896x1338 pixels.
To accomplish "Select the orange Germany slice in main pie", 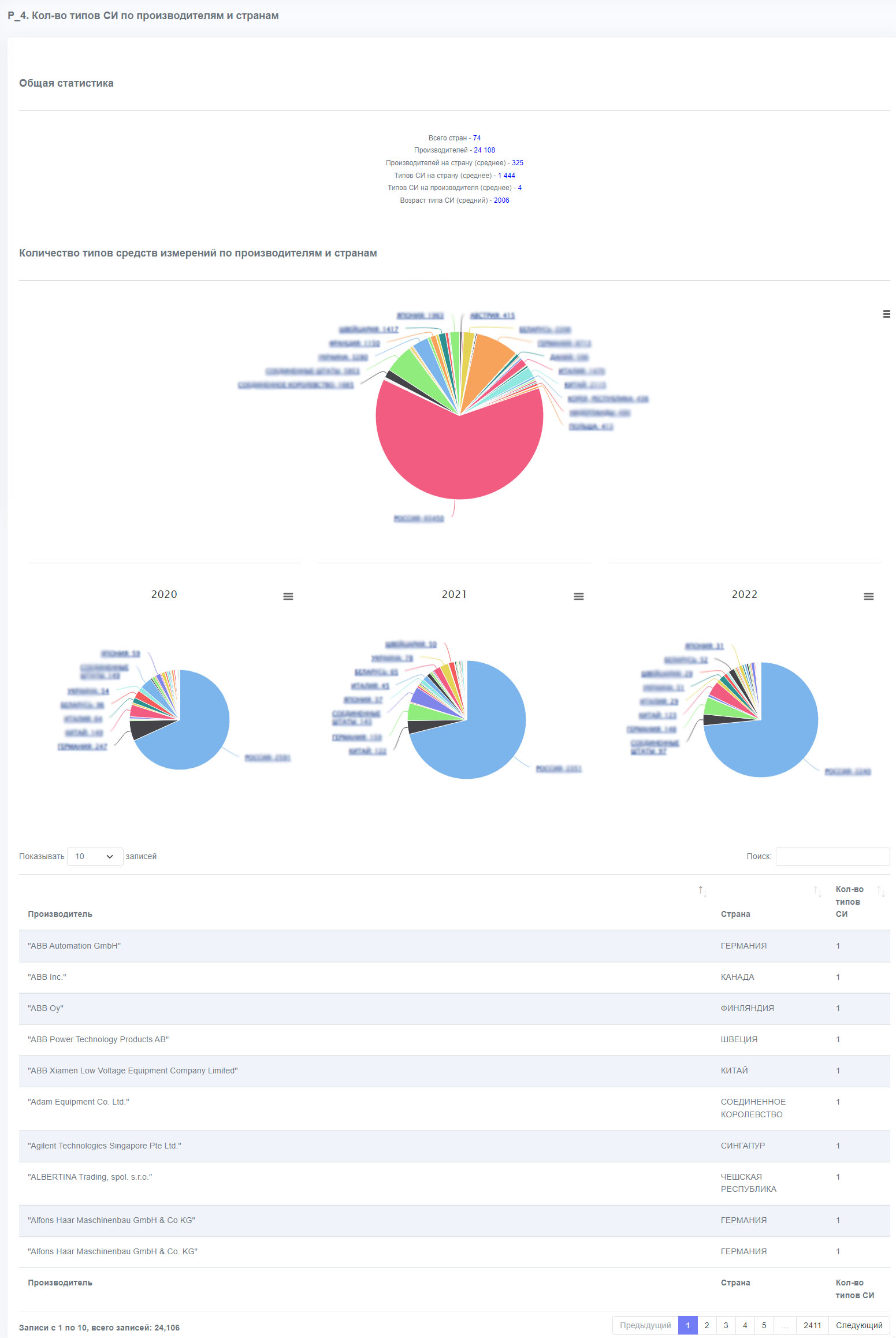I will pyautogui.click(x=484, y=365).
